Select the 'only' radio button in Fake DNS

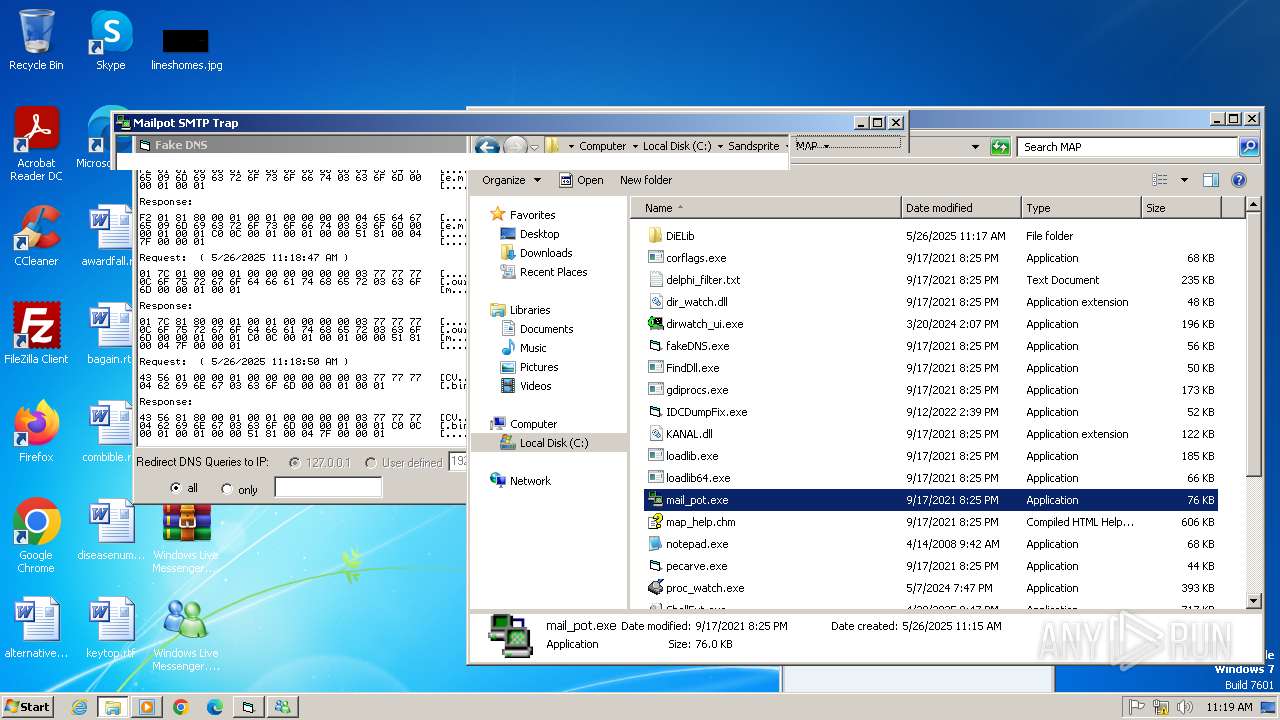[x=226, y=489]
